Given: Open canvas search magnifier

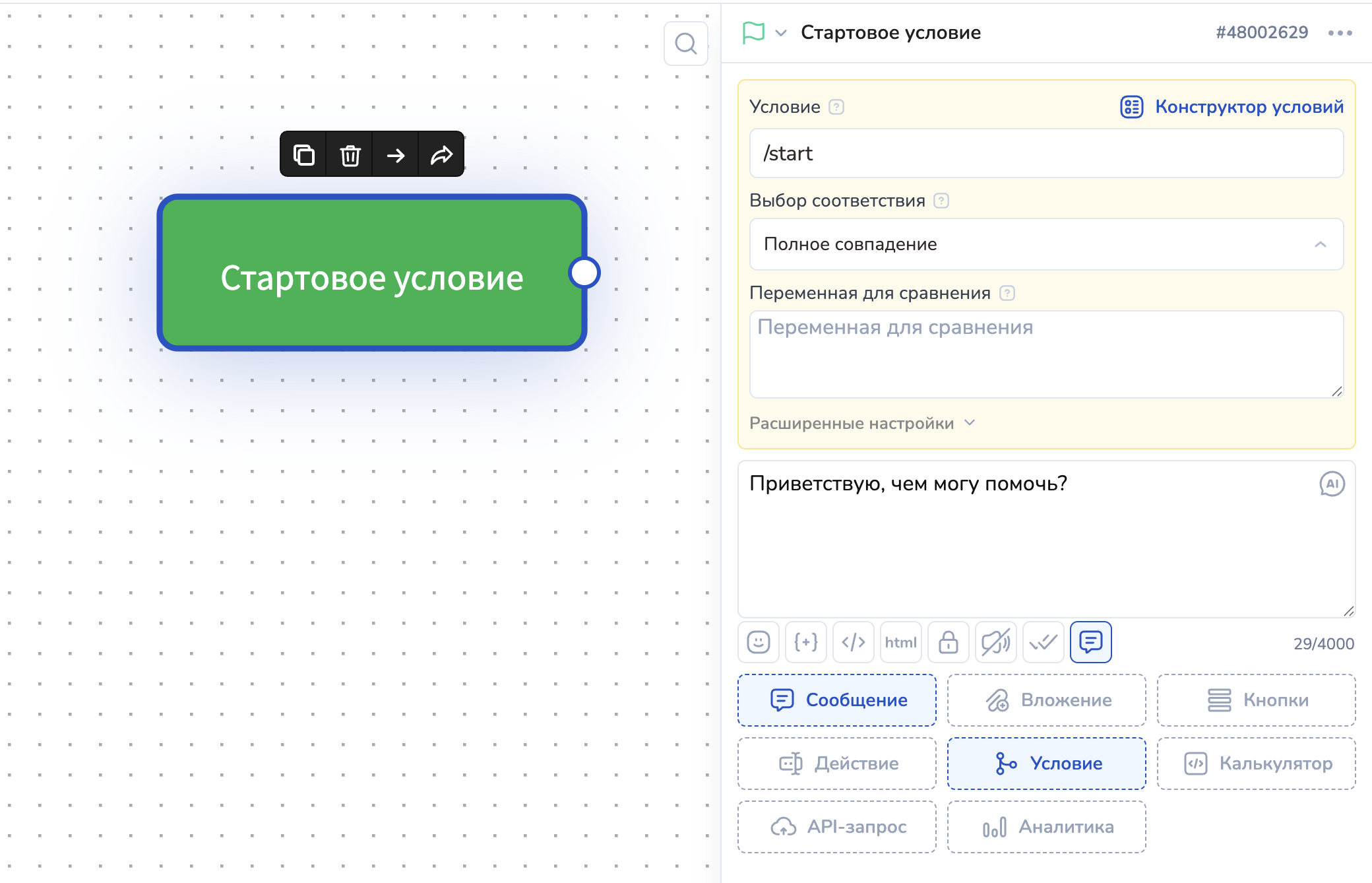Looking at the screenshot, I should (x=686, y=44).
